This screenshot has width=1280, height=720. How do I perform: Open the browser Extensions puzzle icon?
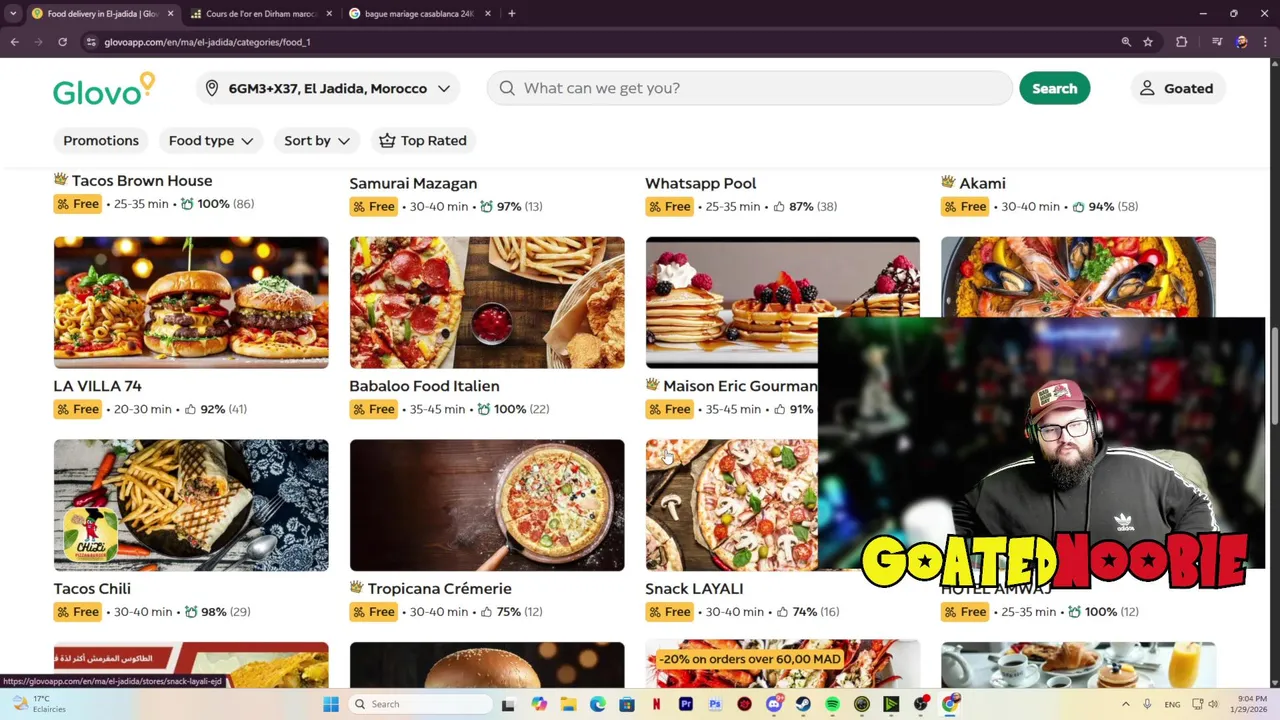click(x=1182, y=42)
